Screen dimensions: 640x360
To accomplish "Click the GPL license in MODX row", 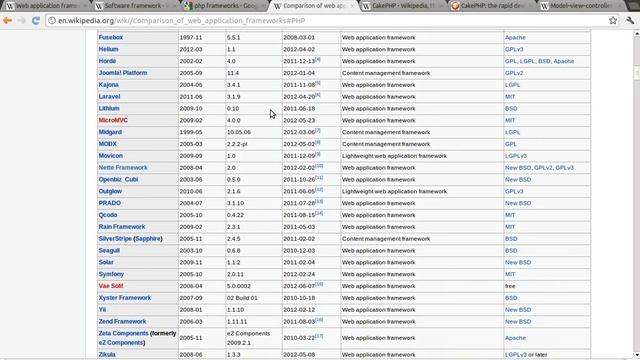I will point(511,144).
